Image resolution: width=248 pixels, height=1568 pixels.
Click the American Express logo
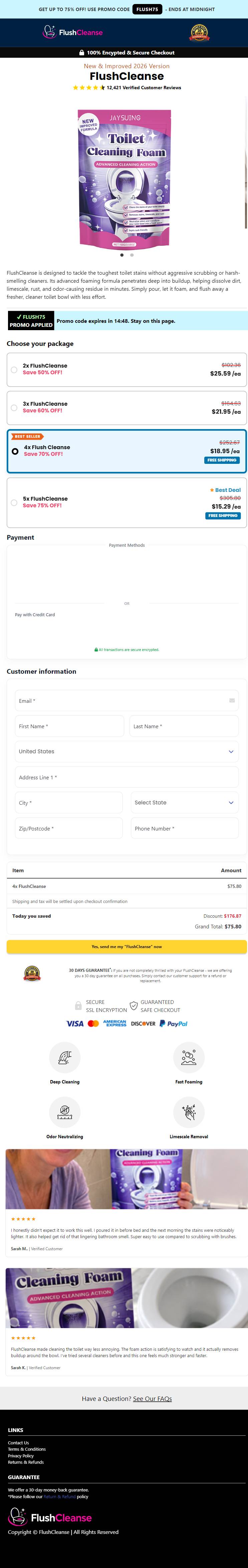pyautogui.click(x=114, y=1024)
